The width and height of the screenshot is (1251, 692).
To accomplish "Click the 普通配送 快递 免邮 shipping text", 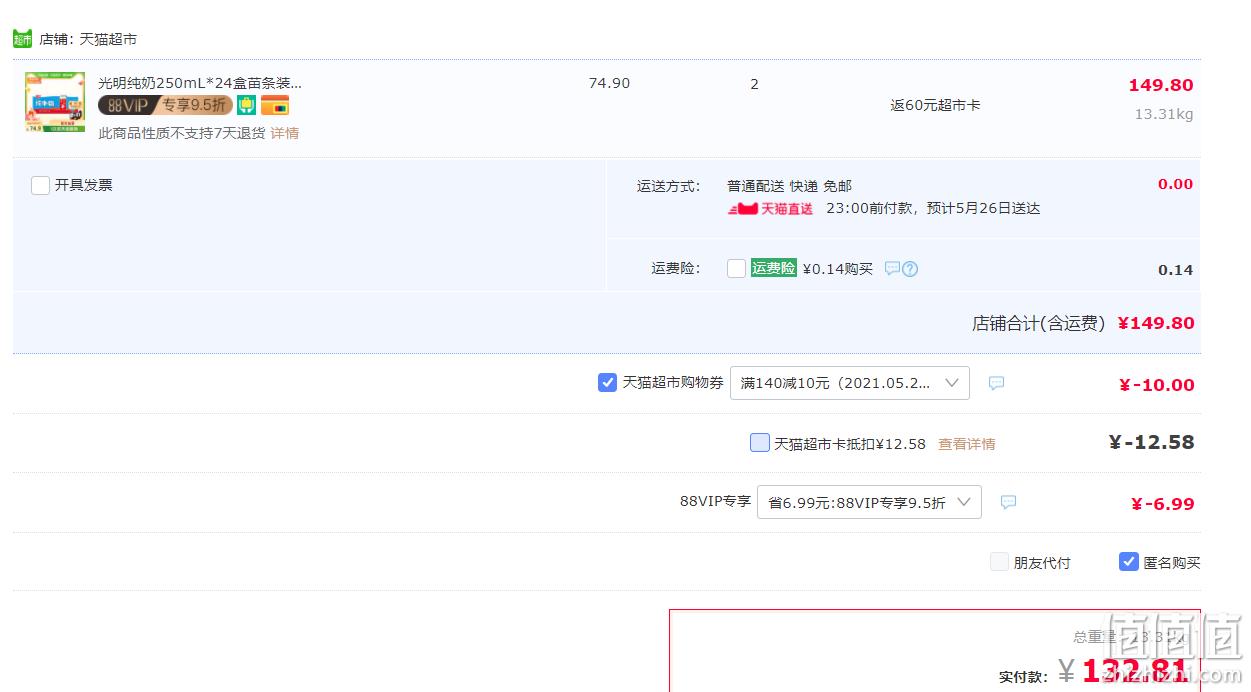I will (x=790, y=186).
